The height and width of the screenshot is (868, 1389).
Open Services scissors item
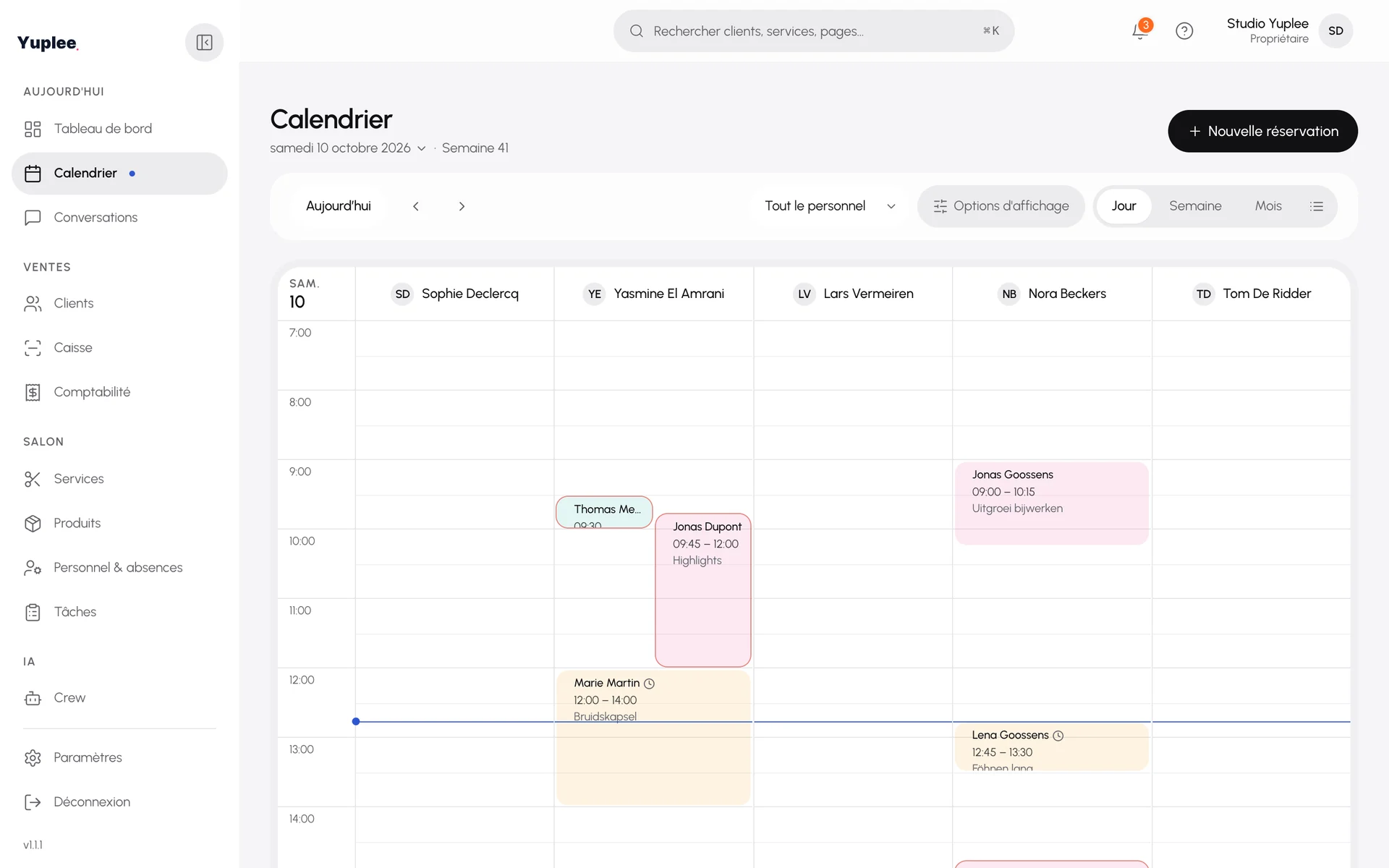119,479
